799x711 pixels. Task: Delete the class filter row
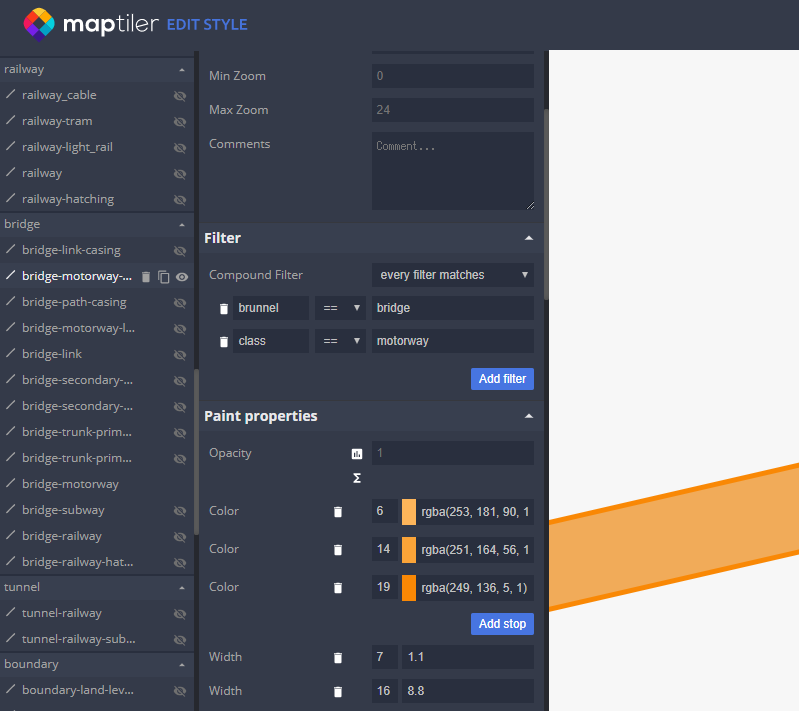click(224, 342)
